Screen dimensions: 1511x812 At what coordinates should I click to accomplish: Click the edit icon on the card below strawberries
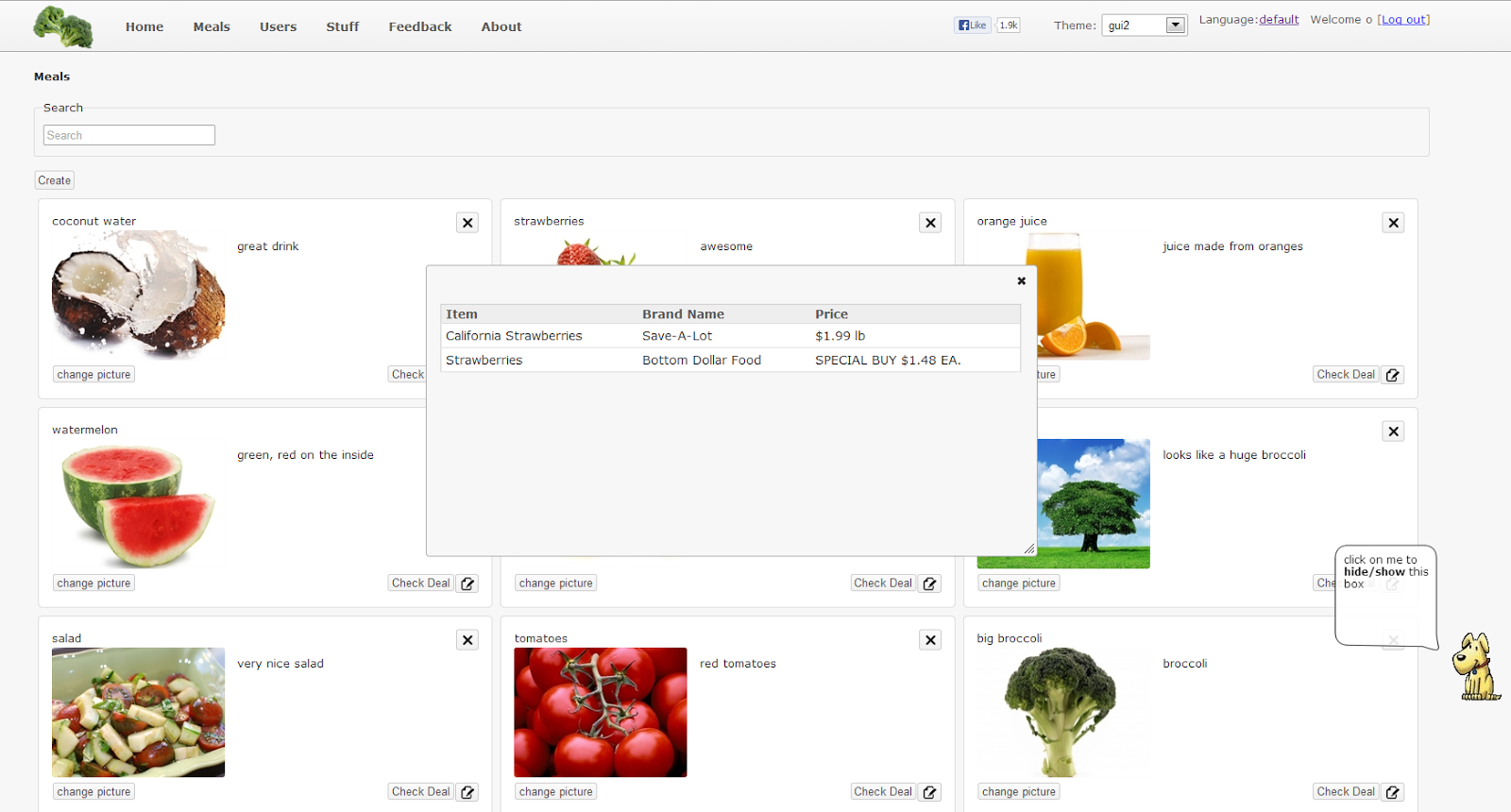pyautogui.click(x=930, y=584)
